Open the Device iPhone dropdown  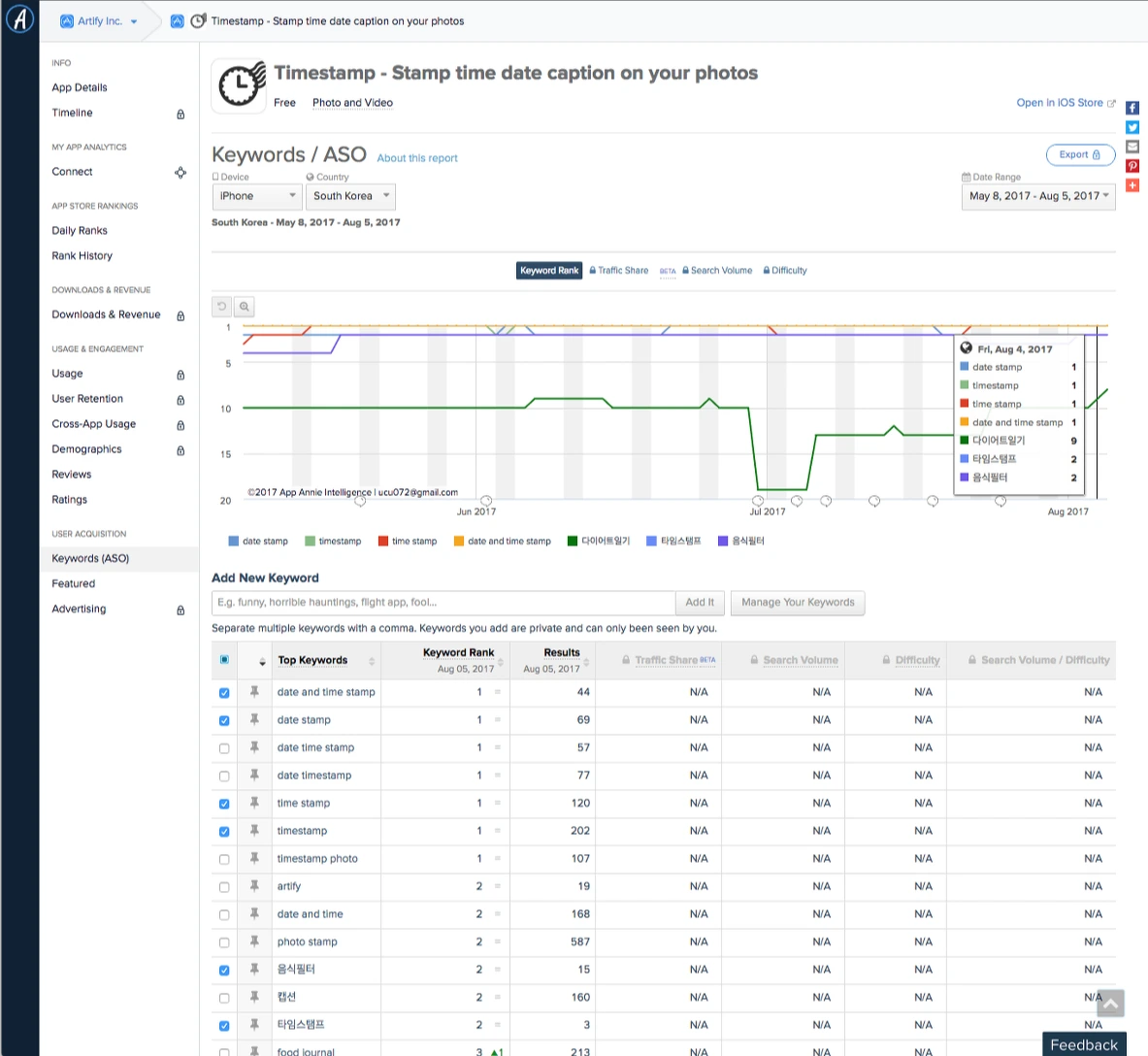click(256, 196)
